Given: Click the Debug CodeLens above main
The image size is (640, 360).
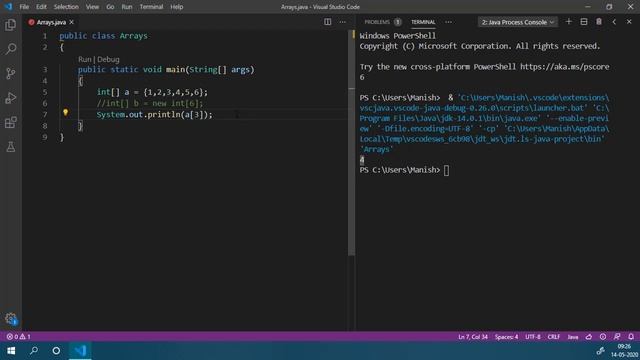Looking at the screenshot, I should 108,59.
